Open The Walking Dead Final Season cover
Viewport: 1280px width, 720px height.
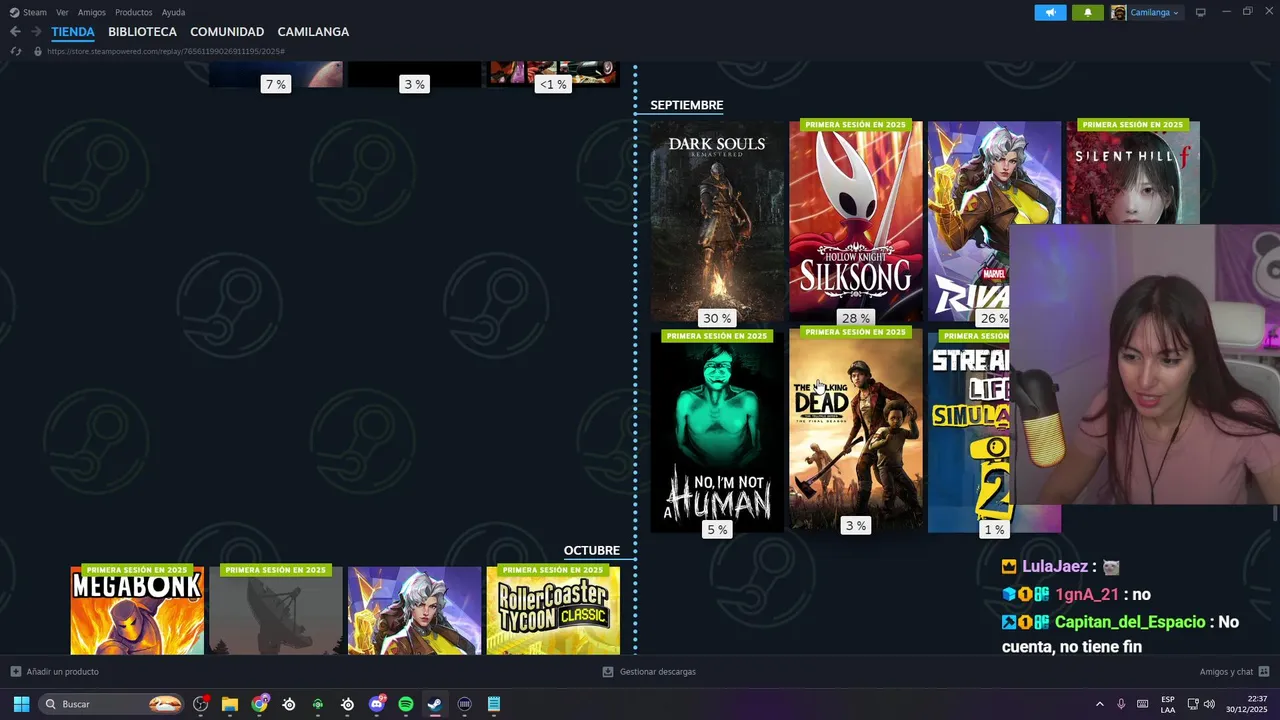pyautogui.click(x=856, y=430)
